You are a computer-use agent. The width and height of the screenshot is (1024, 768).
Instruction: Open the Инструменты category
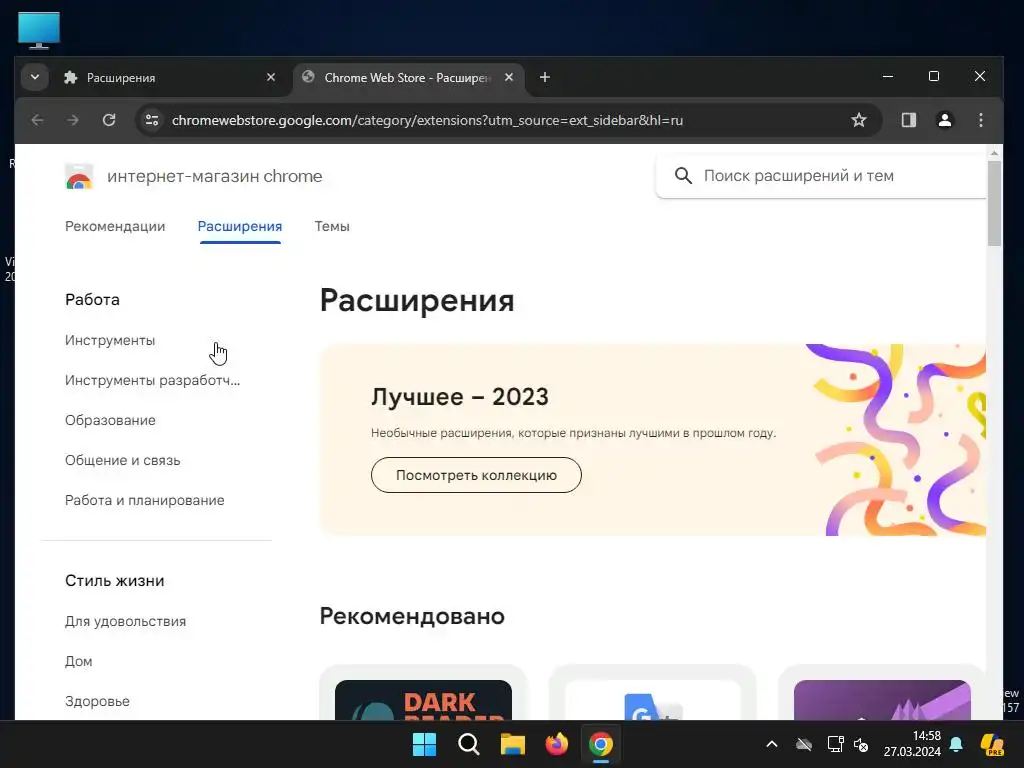(x=110, y=340)
